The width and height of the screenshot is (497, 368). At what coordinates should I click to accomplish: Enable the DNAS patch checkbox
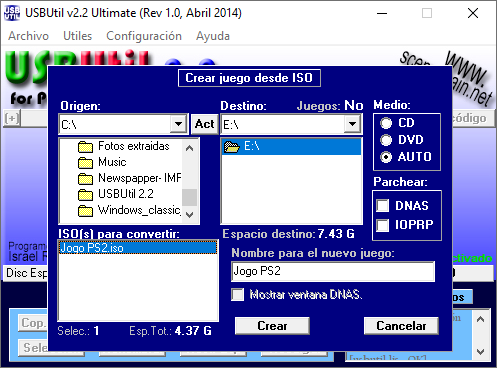[x=382, y=206]
